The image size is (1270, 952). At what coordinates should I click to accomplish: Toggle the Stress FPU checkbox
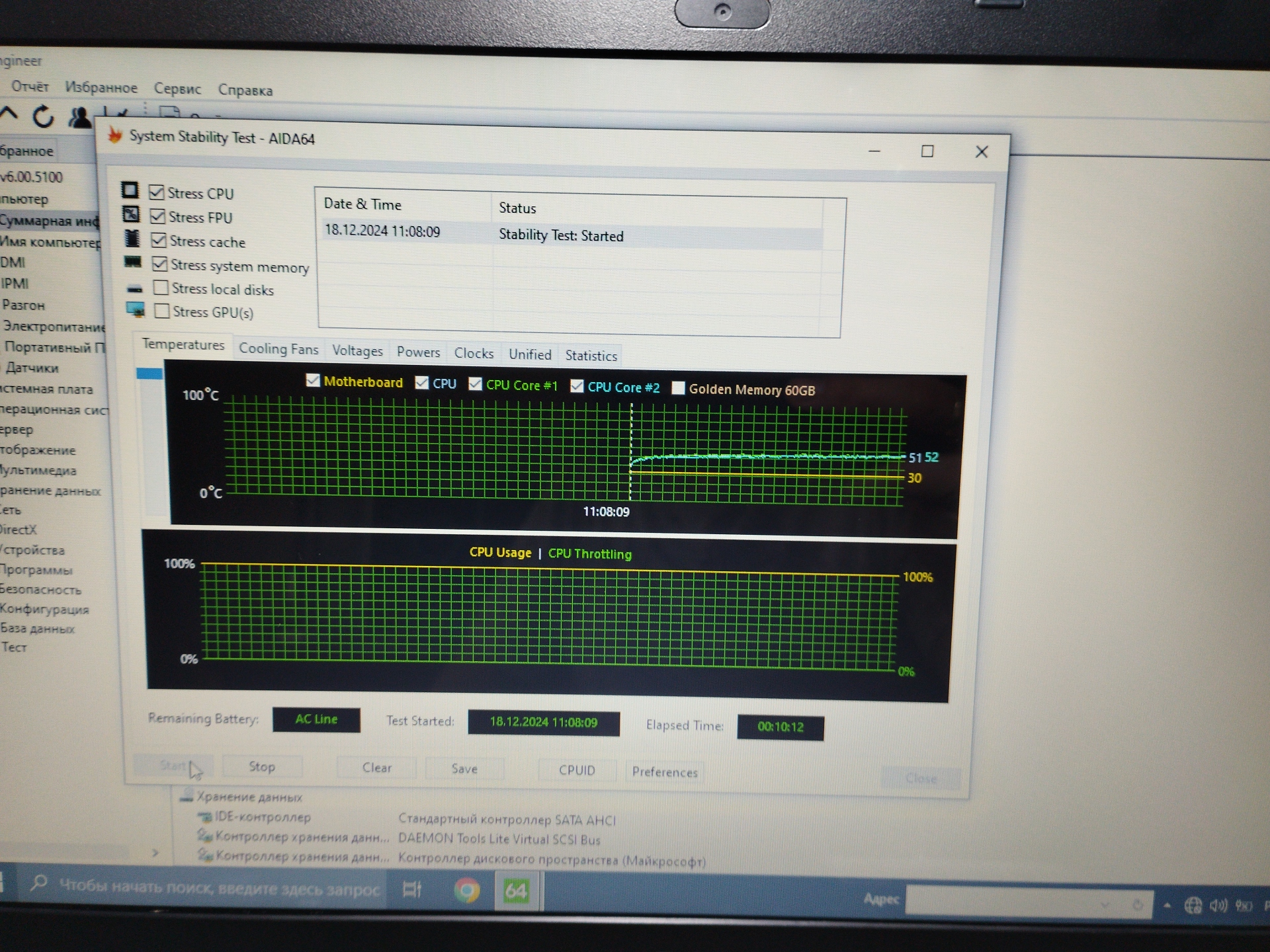[157, 216]
